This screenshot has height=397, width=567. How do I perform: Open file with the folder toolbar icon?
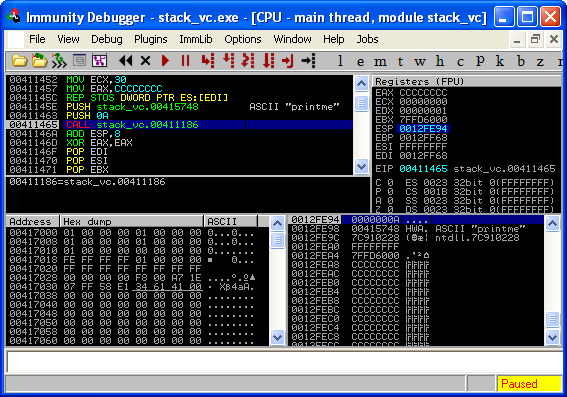tap(19, 61)
